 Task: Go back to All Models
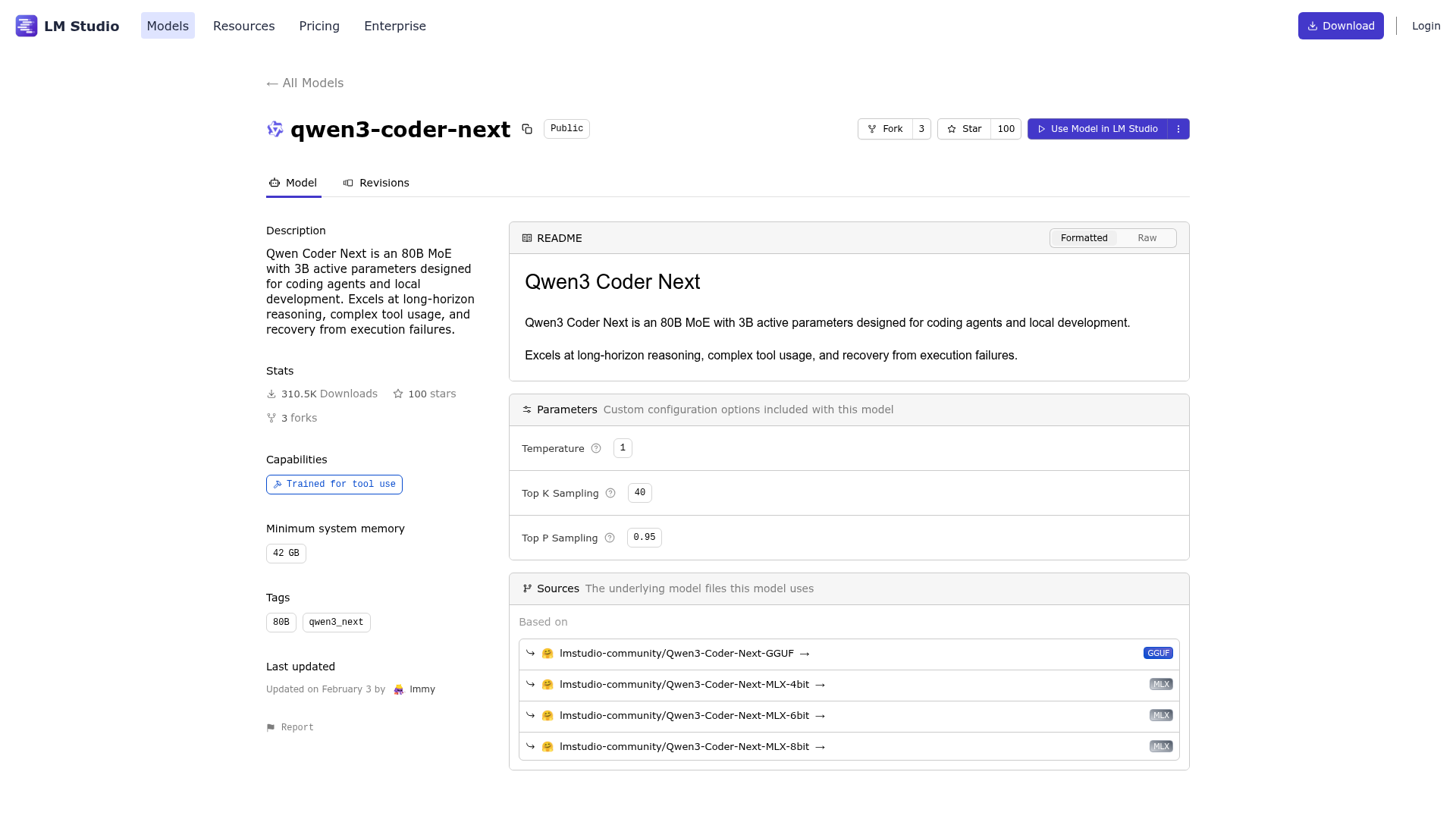coord(305,83)
